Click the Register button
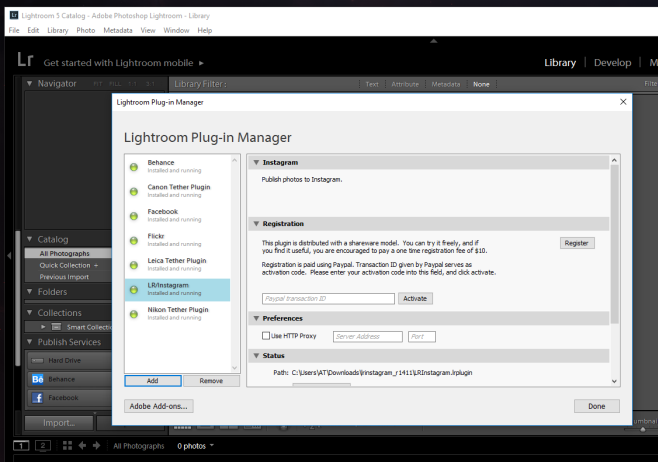Screen dimensions: 658x462 (577, 243)
